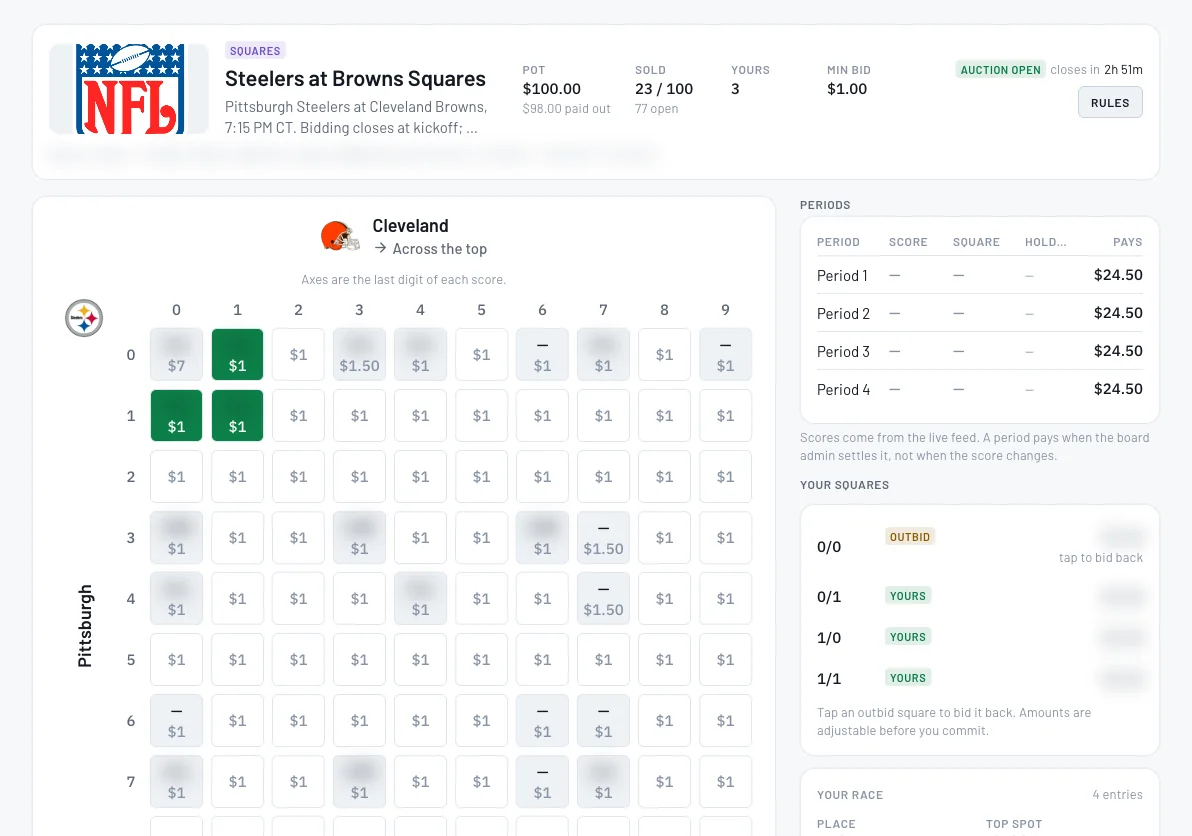Click the NFL logo thumbnail
The width and height of the screenshot is (1192, 836).
click(129, 89)
